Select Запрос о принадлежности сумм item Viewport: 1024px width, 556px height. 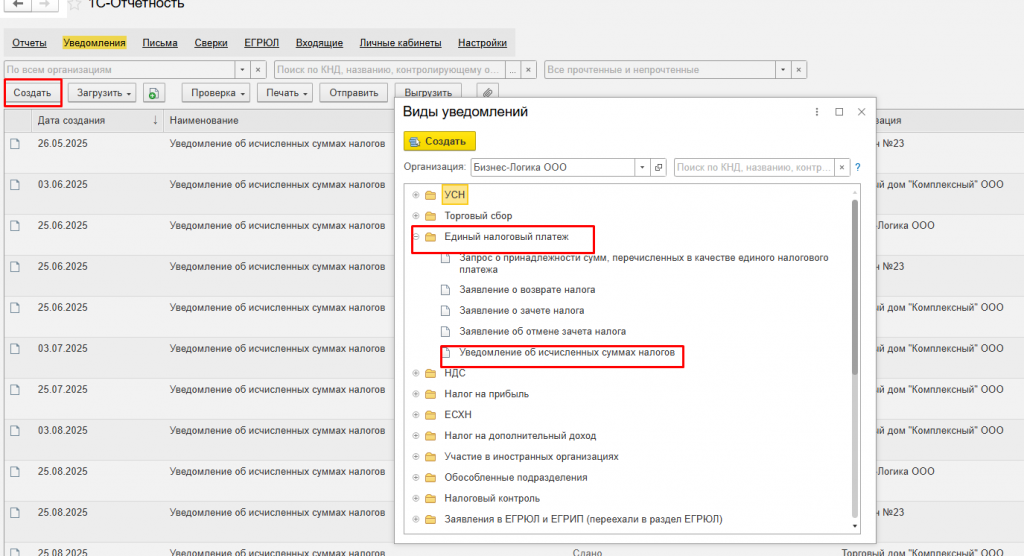click(643, 263)
